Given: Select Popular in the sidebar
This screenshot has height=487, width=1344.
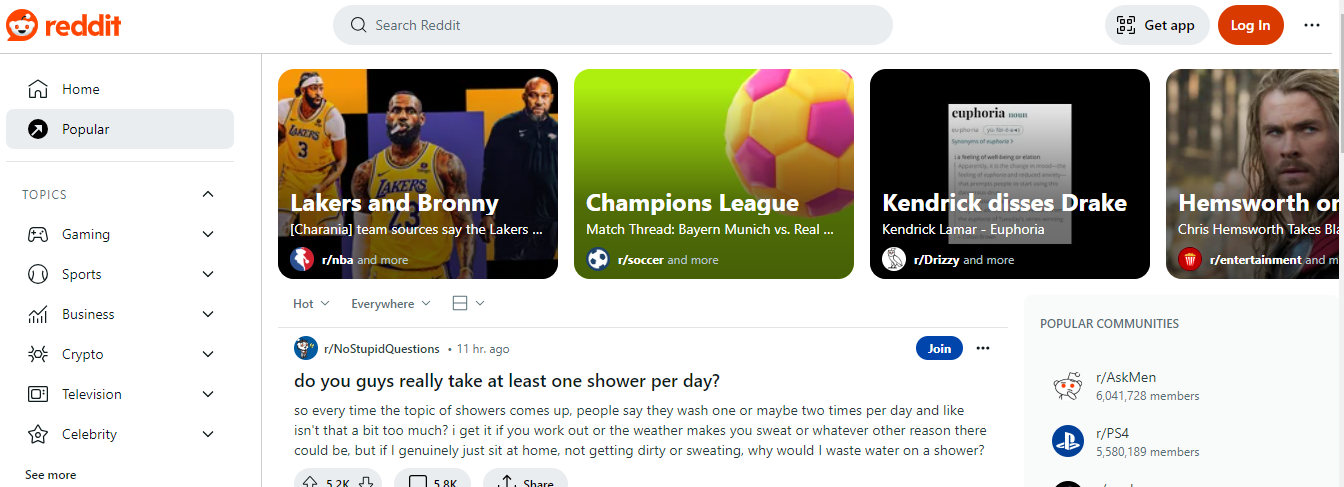Looking at the screenshot, I should pyautogui.click(x=86, y=129).
